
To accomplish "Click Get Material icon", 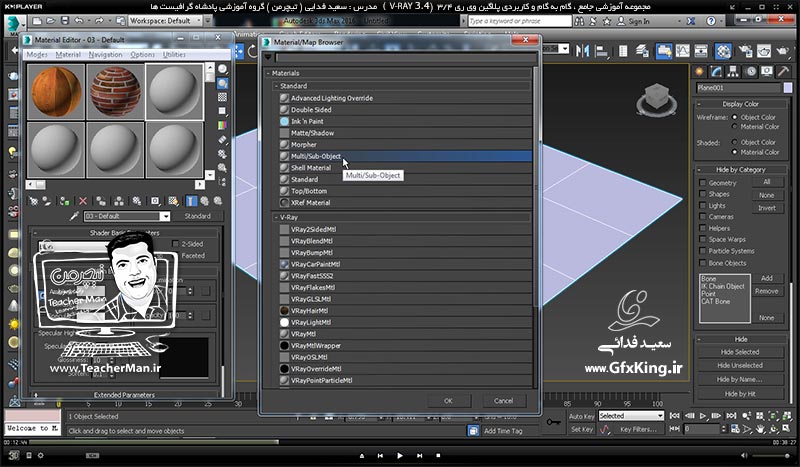I will (x=34, y=201).
